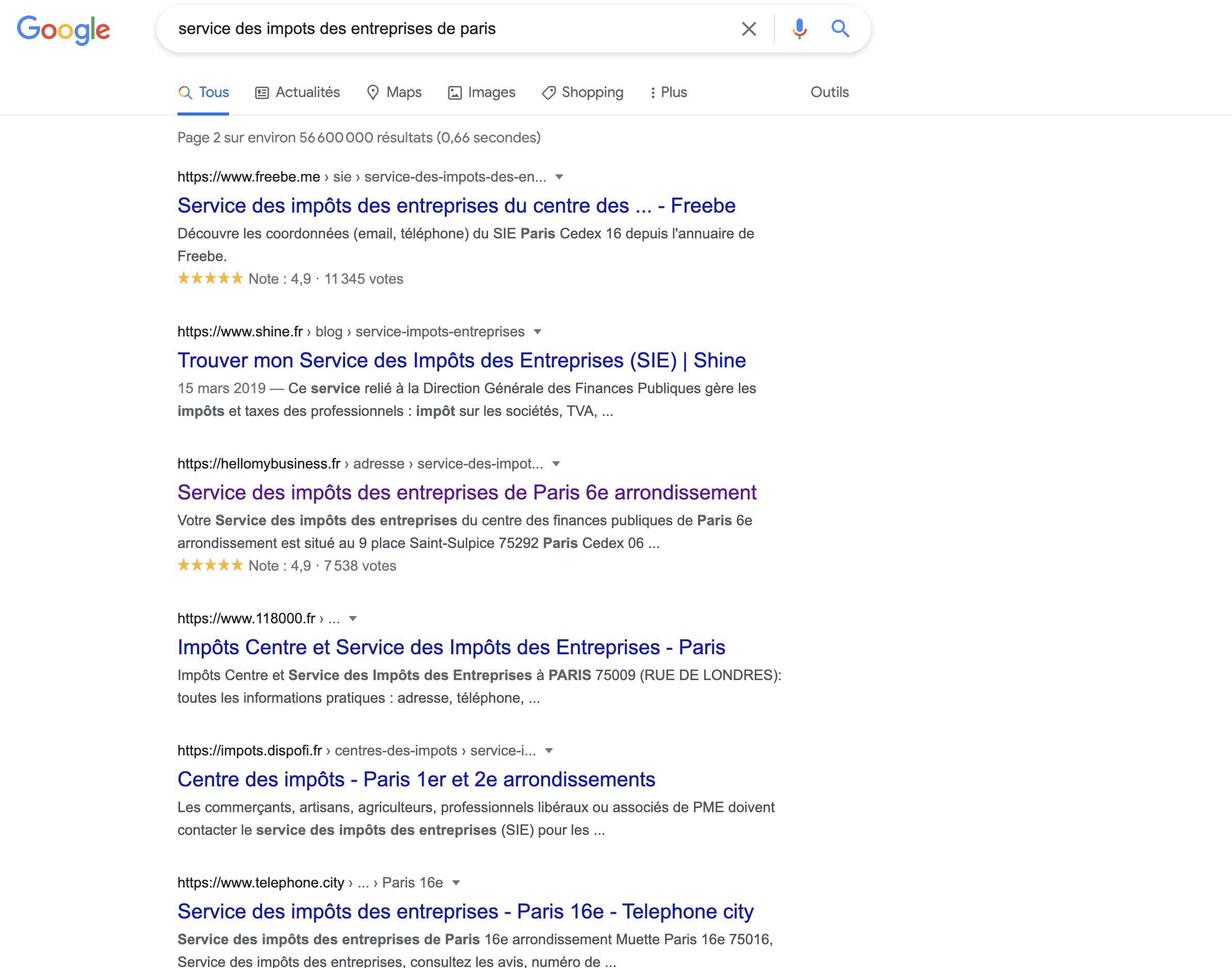Open the Outils search tools

tap(829, 92)
